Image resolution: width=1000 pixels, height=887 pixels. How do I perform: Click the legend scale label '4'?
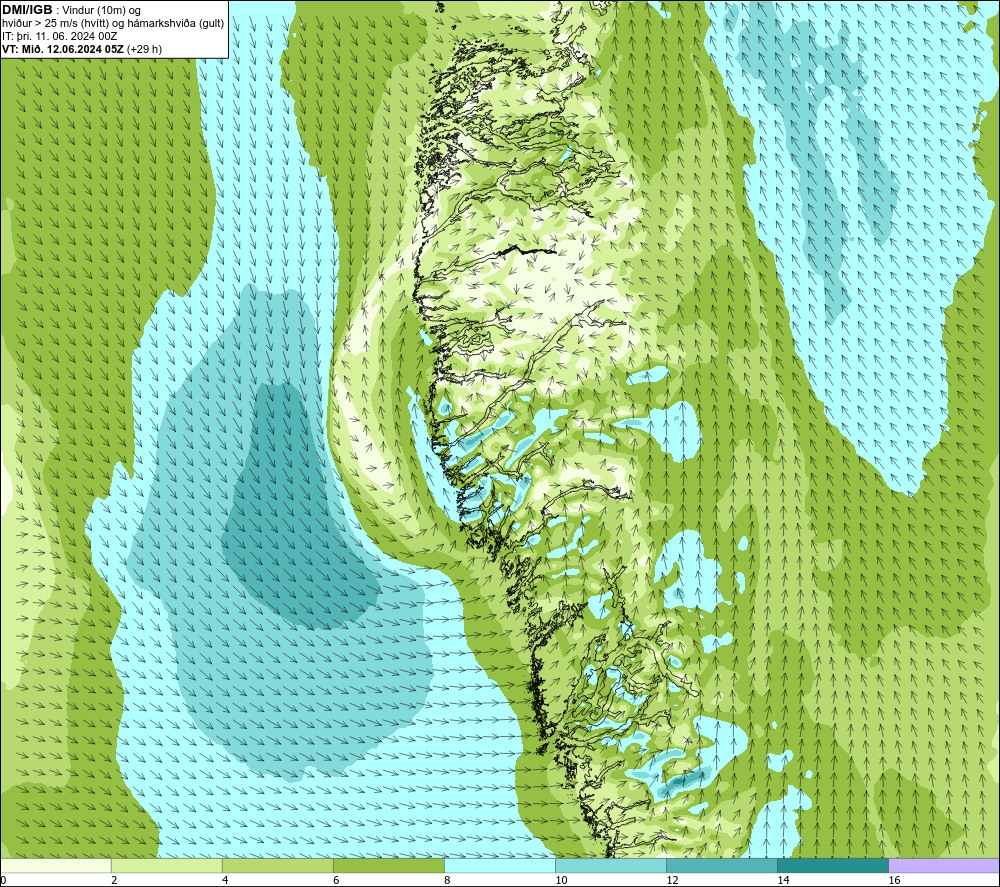click(225, 881)
